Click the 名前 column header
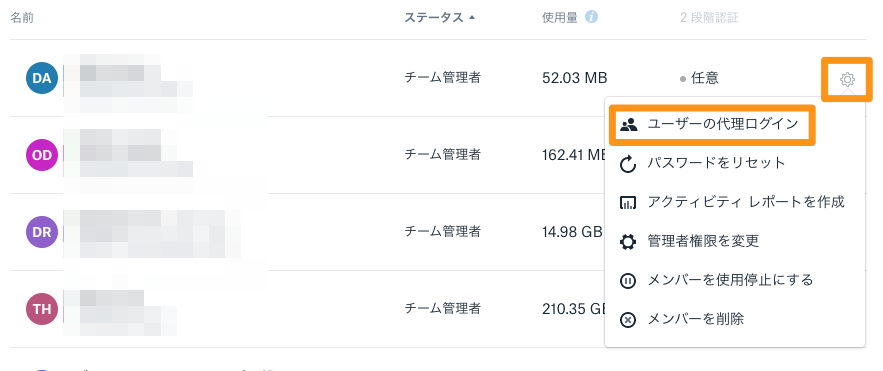 pyautogui.click(x=22, y=17)
